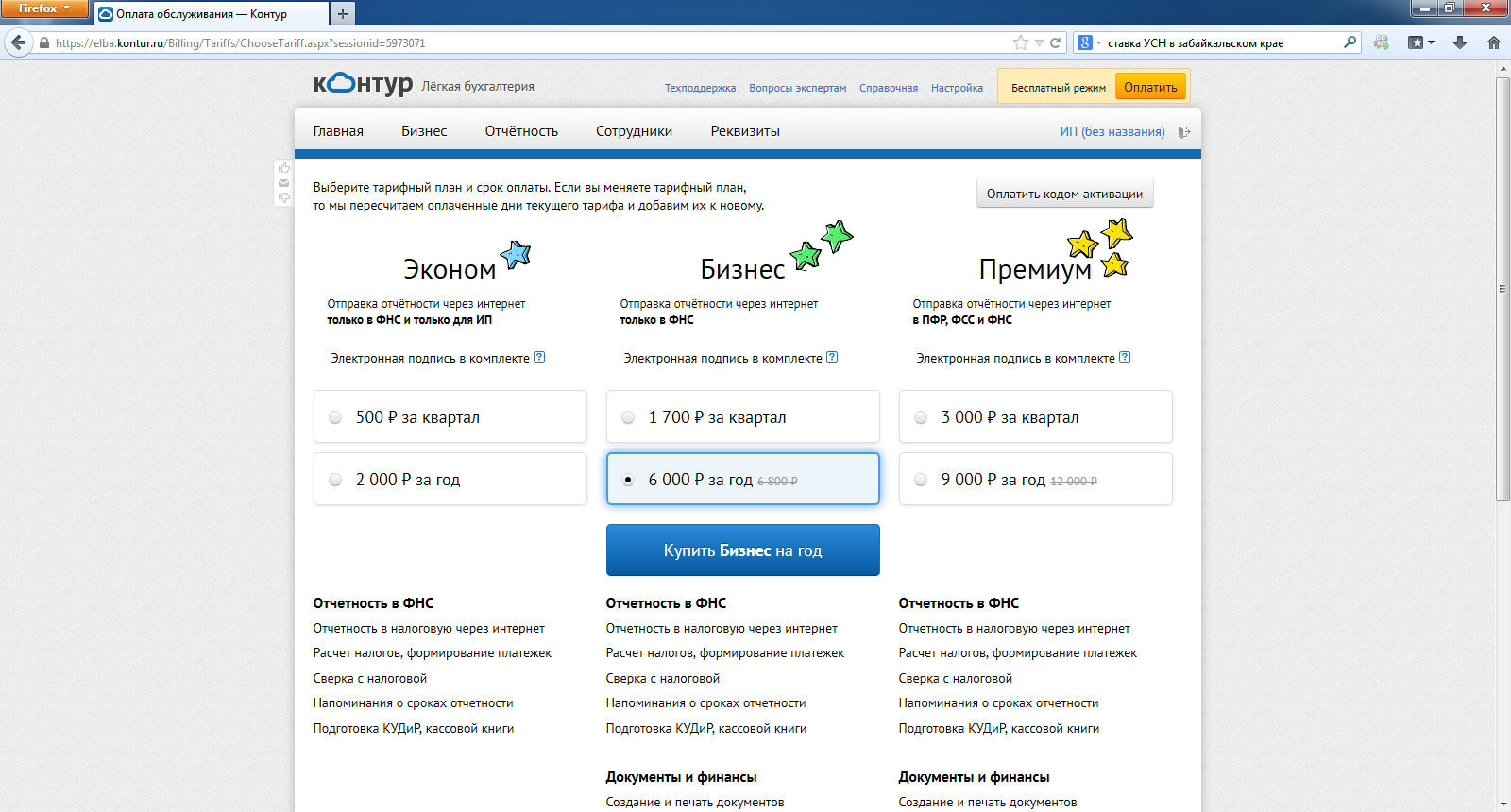The width and height of the screenshot is (1511, 812).
Task: Open a new tab with the plus button
Action: tap(343, 13)
